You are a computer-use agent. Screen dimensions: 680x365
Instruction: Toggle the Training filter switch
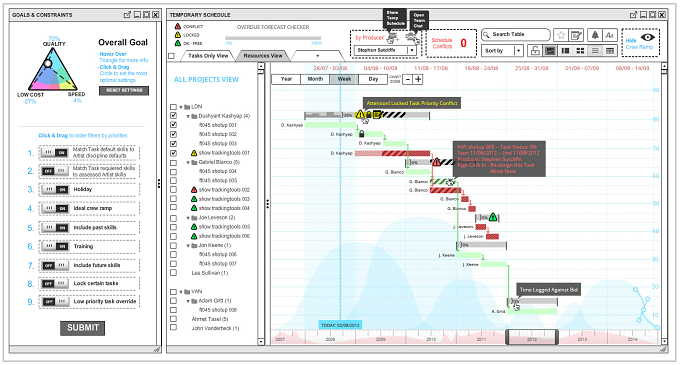pyautogui.click(x=55, y=246)
